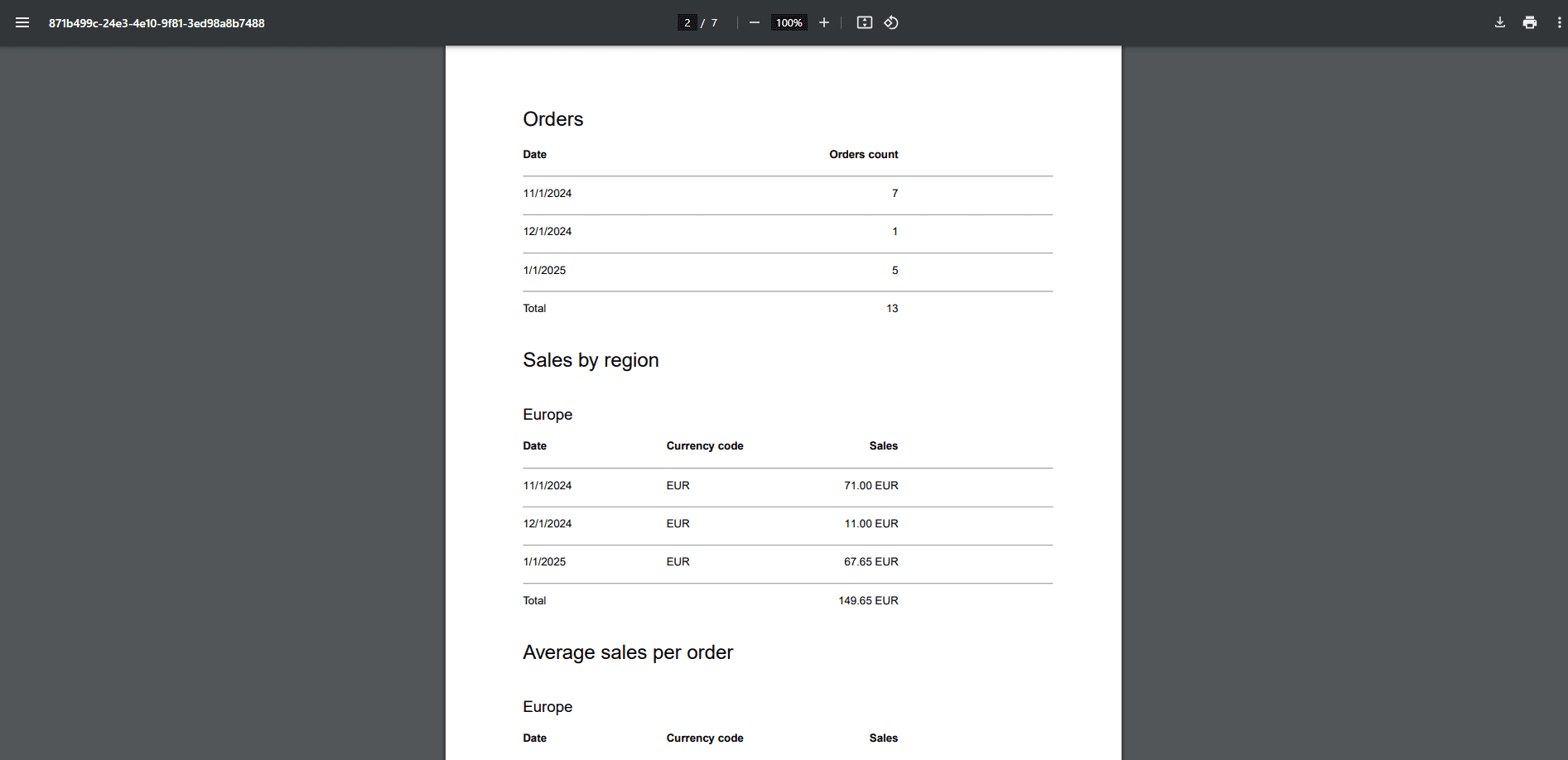Click the 149.65 EUR total value
The height and width of the screenshot is (760, 1568).
pyautogui.click(x=867, y=601)
